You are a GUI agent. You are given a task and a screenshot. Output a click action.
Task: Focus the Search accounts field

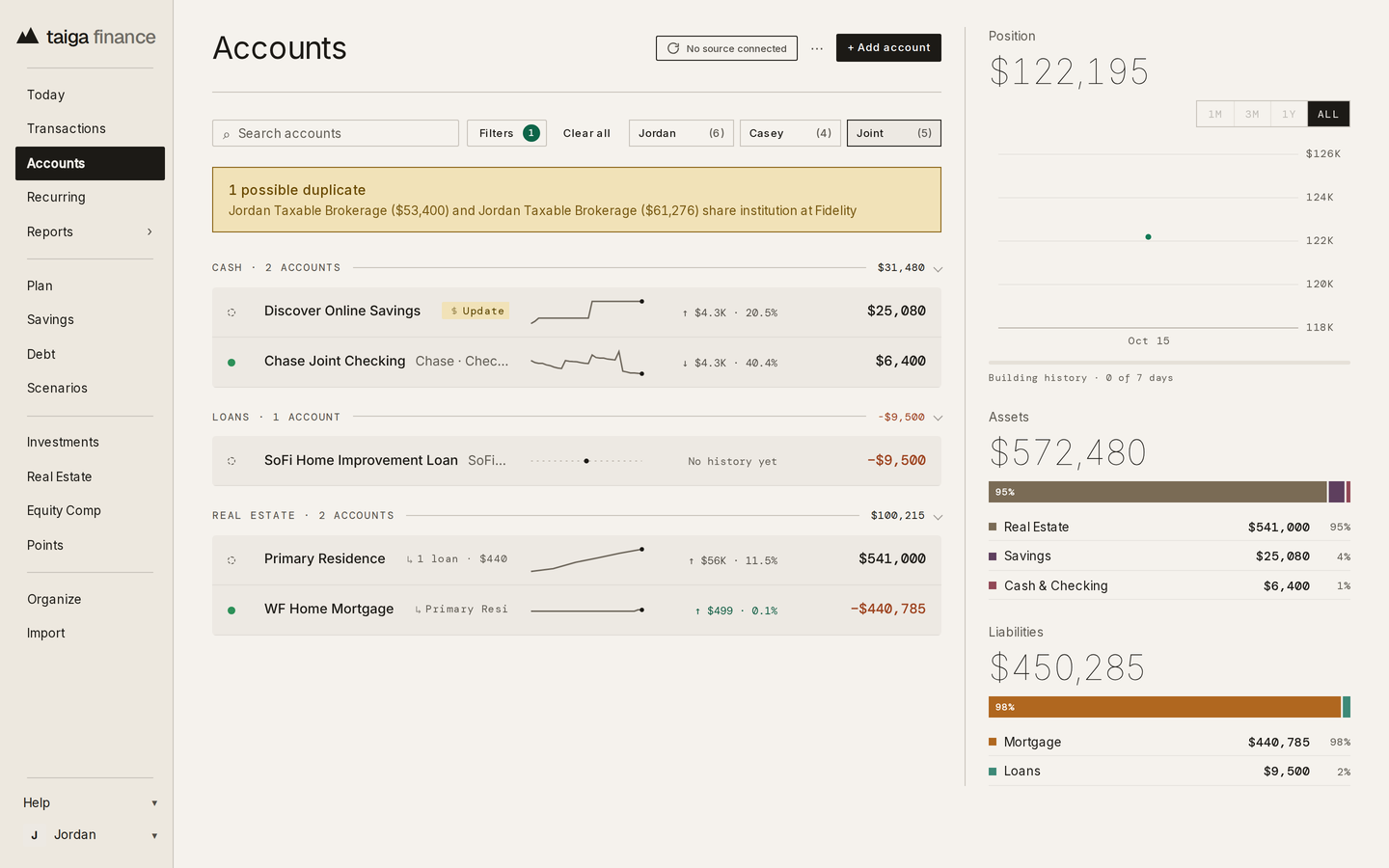pos(336,133)
